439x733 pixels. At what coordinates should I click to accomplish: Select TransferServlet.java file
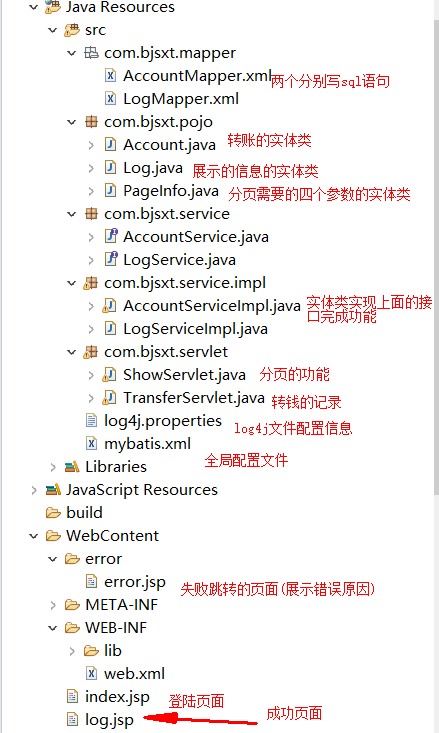point(194,397)
